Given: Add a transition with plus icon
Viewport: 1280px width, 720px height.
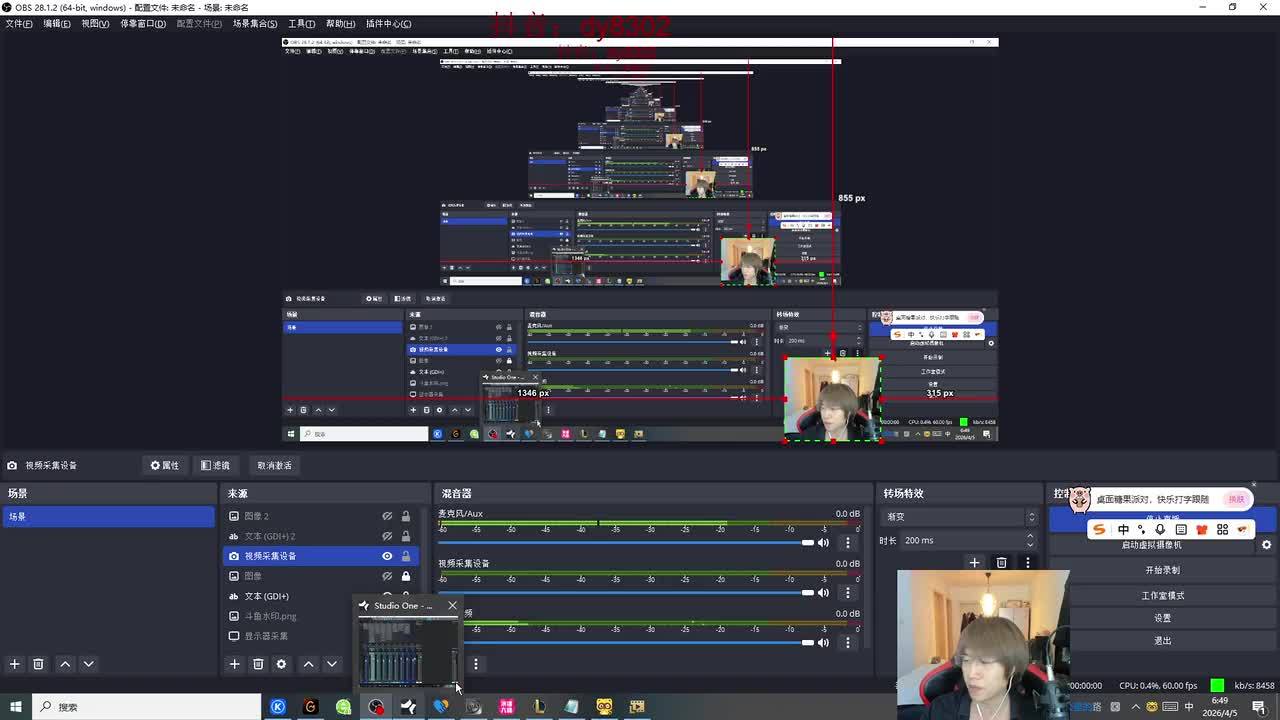Looking at the screenshot, I should [974, 563].
